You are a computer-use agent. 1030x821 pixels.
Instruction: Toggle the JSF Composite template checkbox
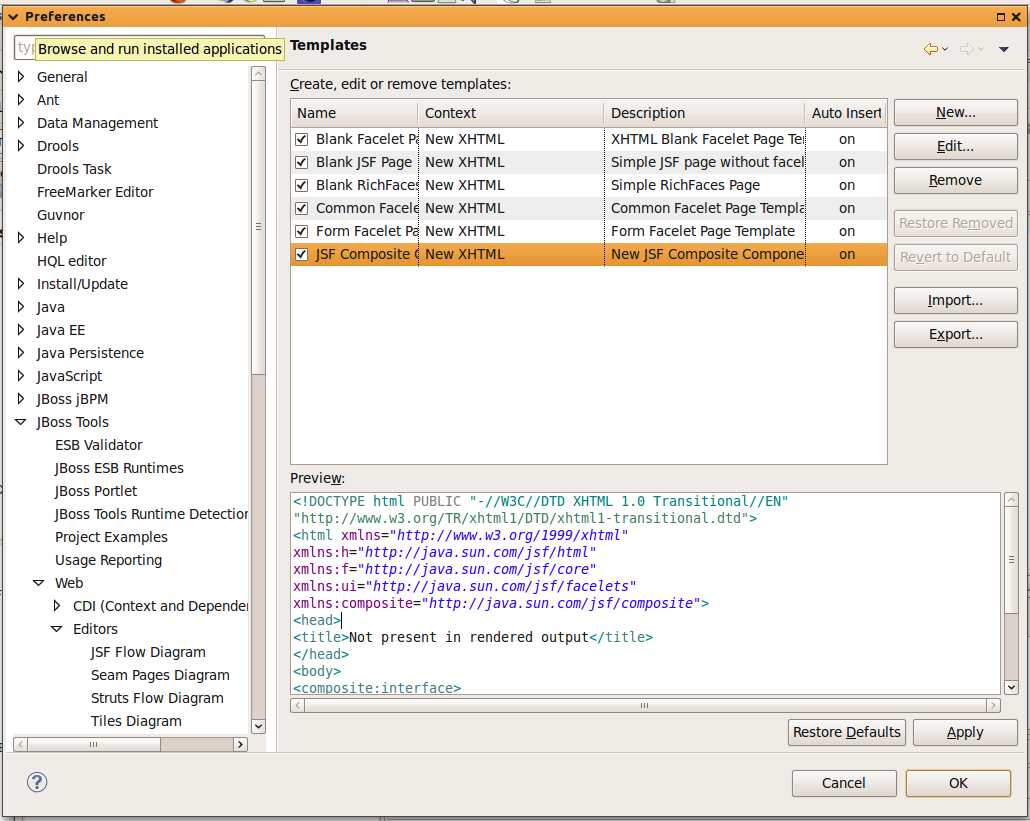pos(302,254)
